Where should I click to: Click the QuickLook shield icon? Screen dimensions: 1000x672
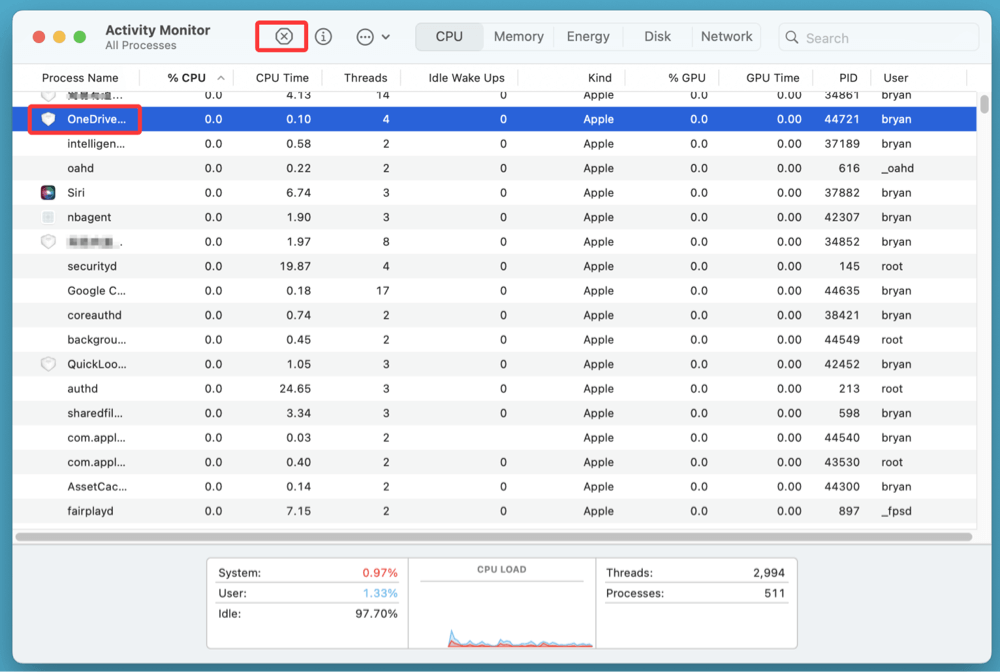(x=48, y=364)
